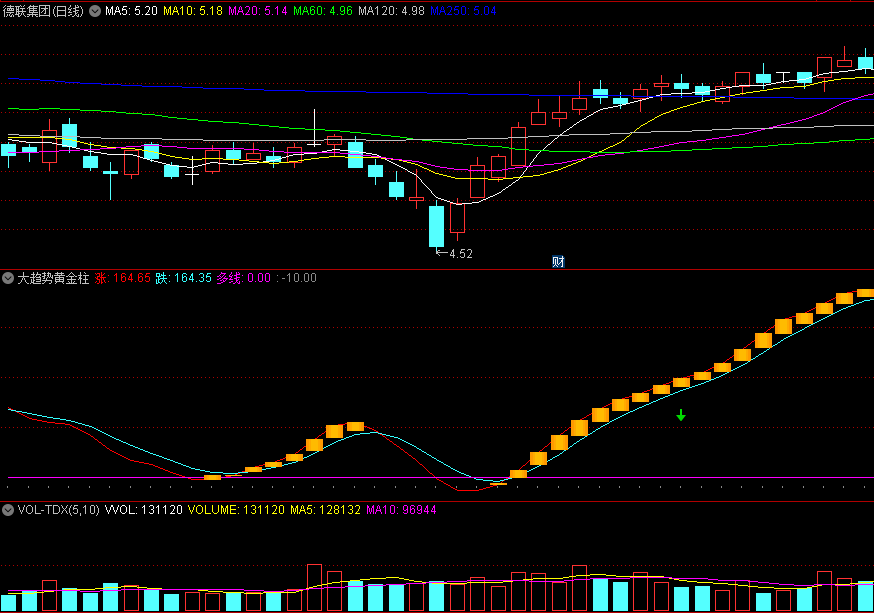
Task: Click the volume MA10: 96944 label
Action: click(401, 509)
